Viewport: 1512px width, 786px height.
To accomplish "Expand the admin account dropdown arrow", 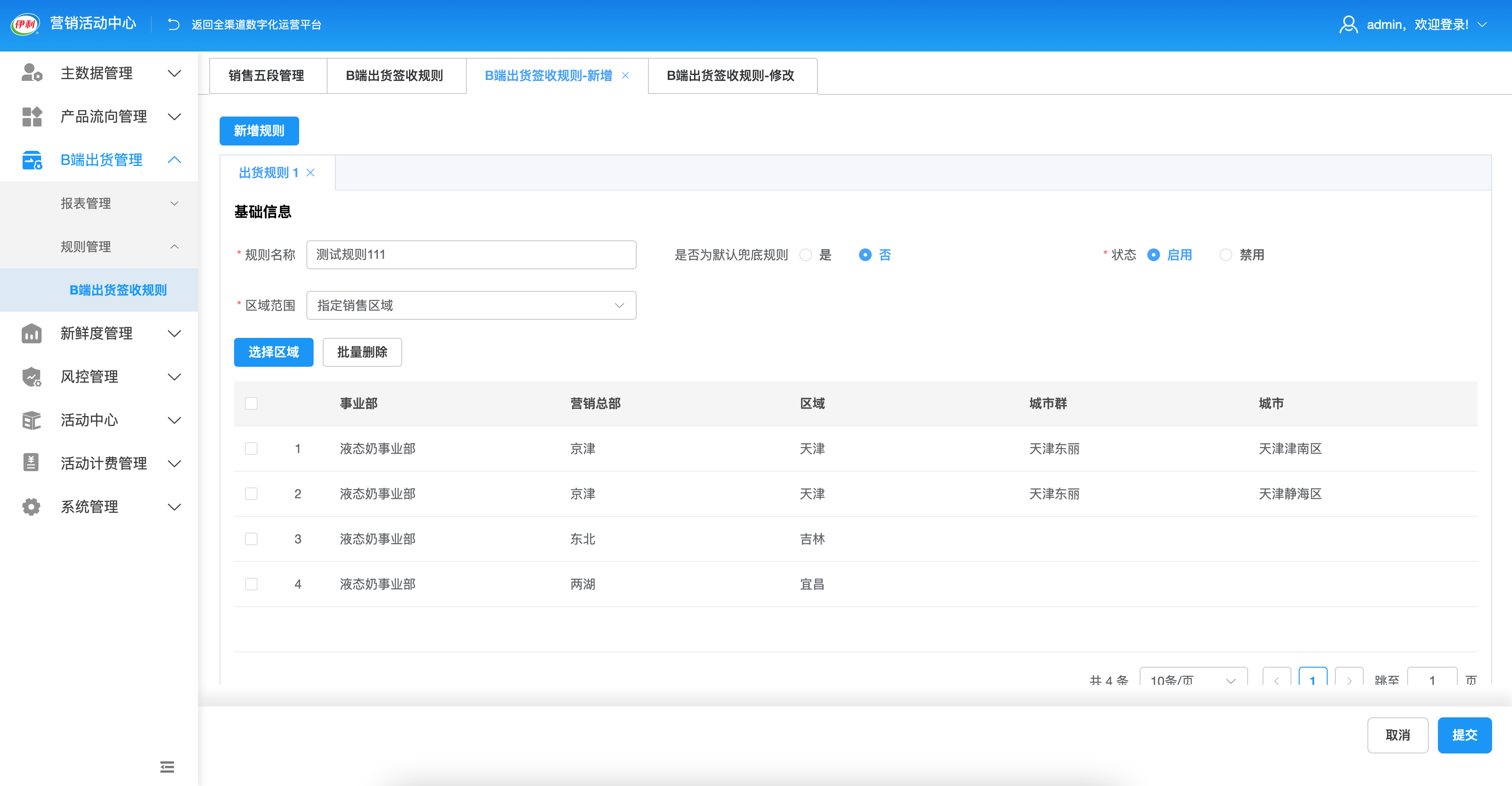I will (x=1482, y=25).
